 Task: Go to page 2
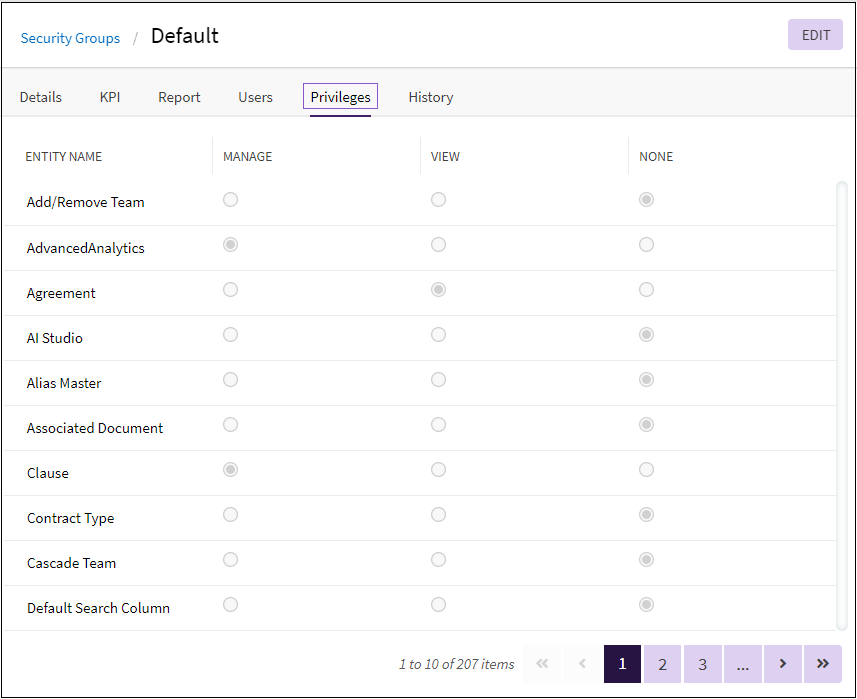pos(662,664)
